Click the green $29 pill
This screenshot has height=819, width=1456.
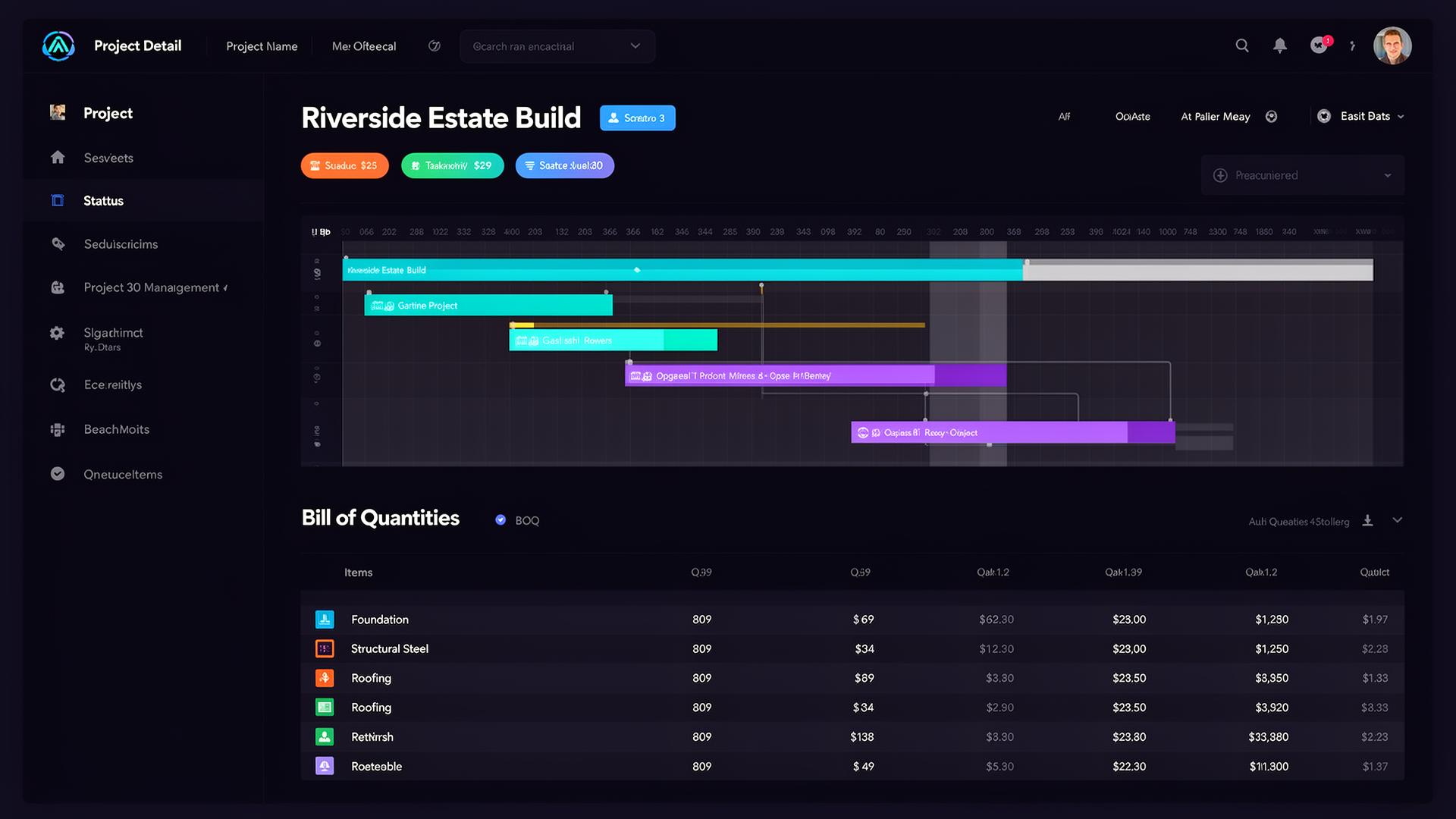[453, 166]
